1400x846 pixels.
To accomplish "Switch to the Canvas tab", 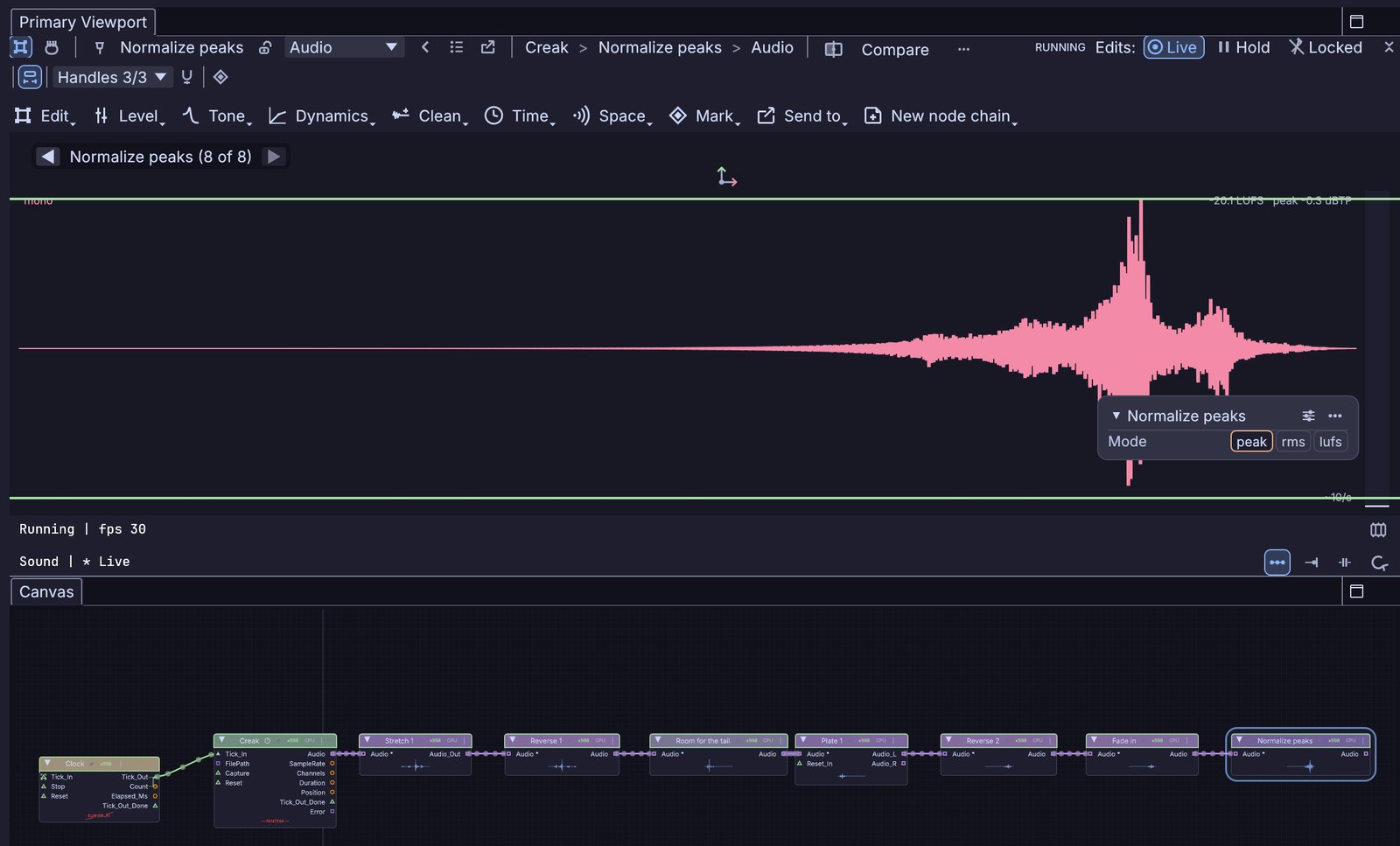I will coord(46,591).
